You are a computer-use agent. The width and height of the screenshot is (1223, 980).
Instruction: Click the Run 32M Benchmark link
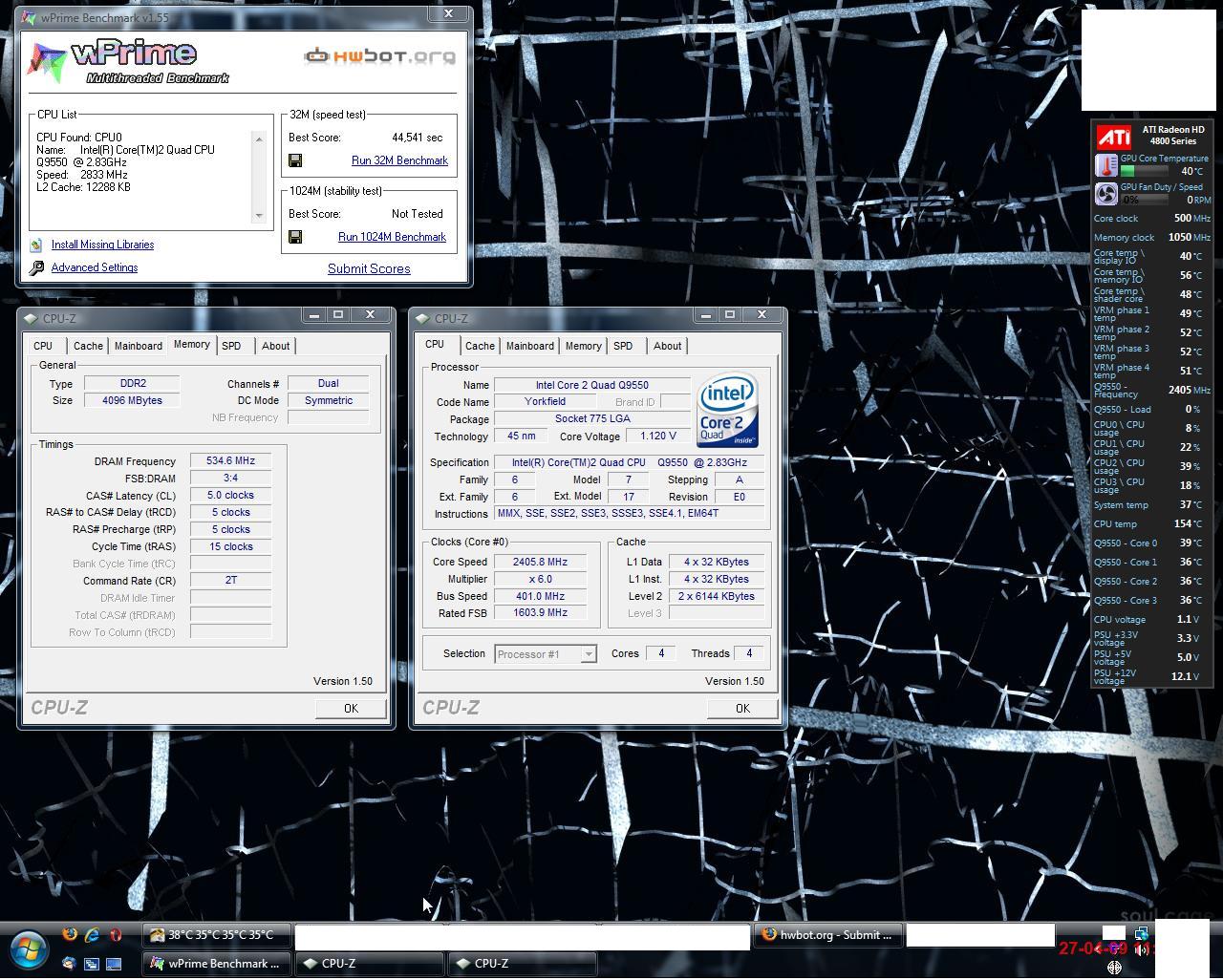[399, 160]
